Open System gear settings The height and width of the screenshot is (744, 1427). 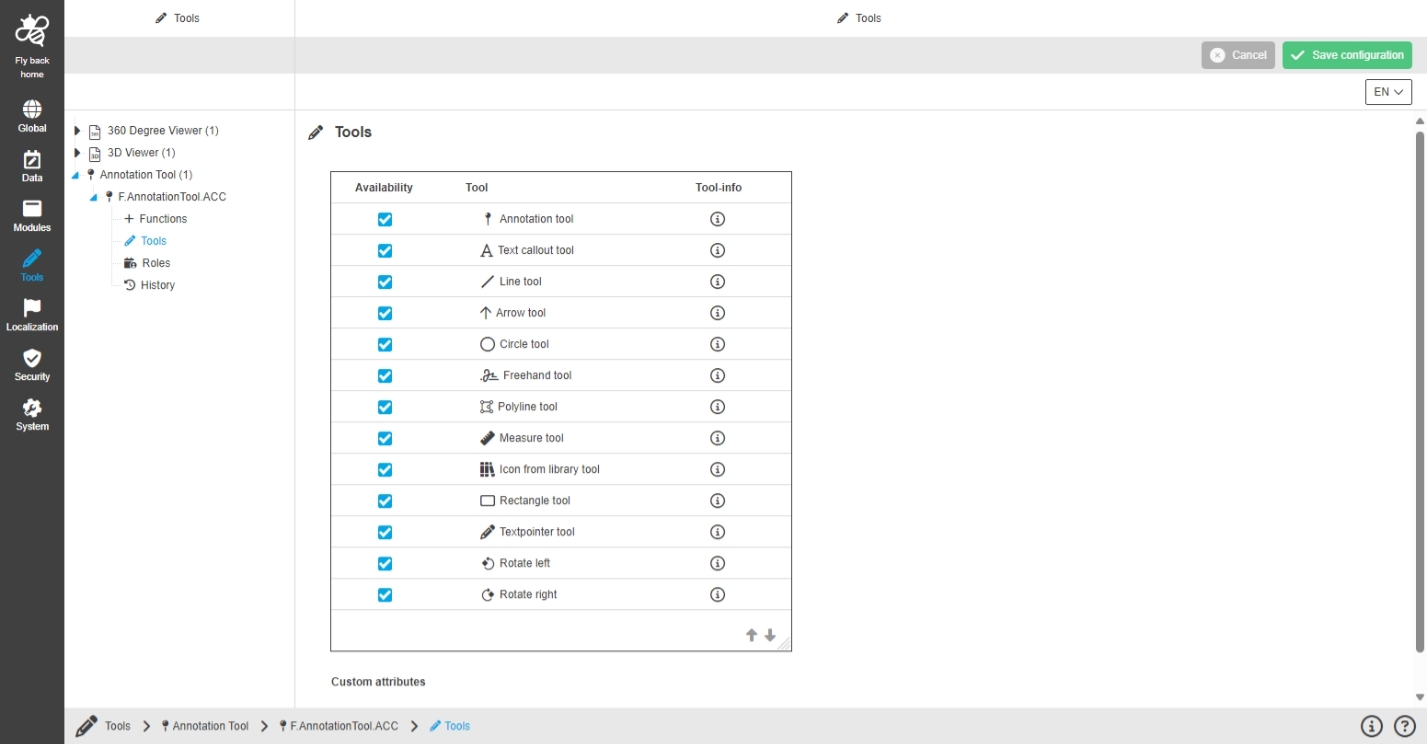32,409
